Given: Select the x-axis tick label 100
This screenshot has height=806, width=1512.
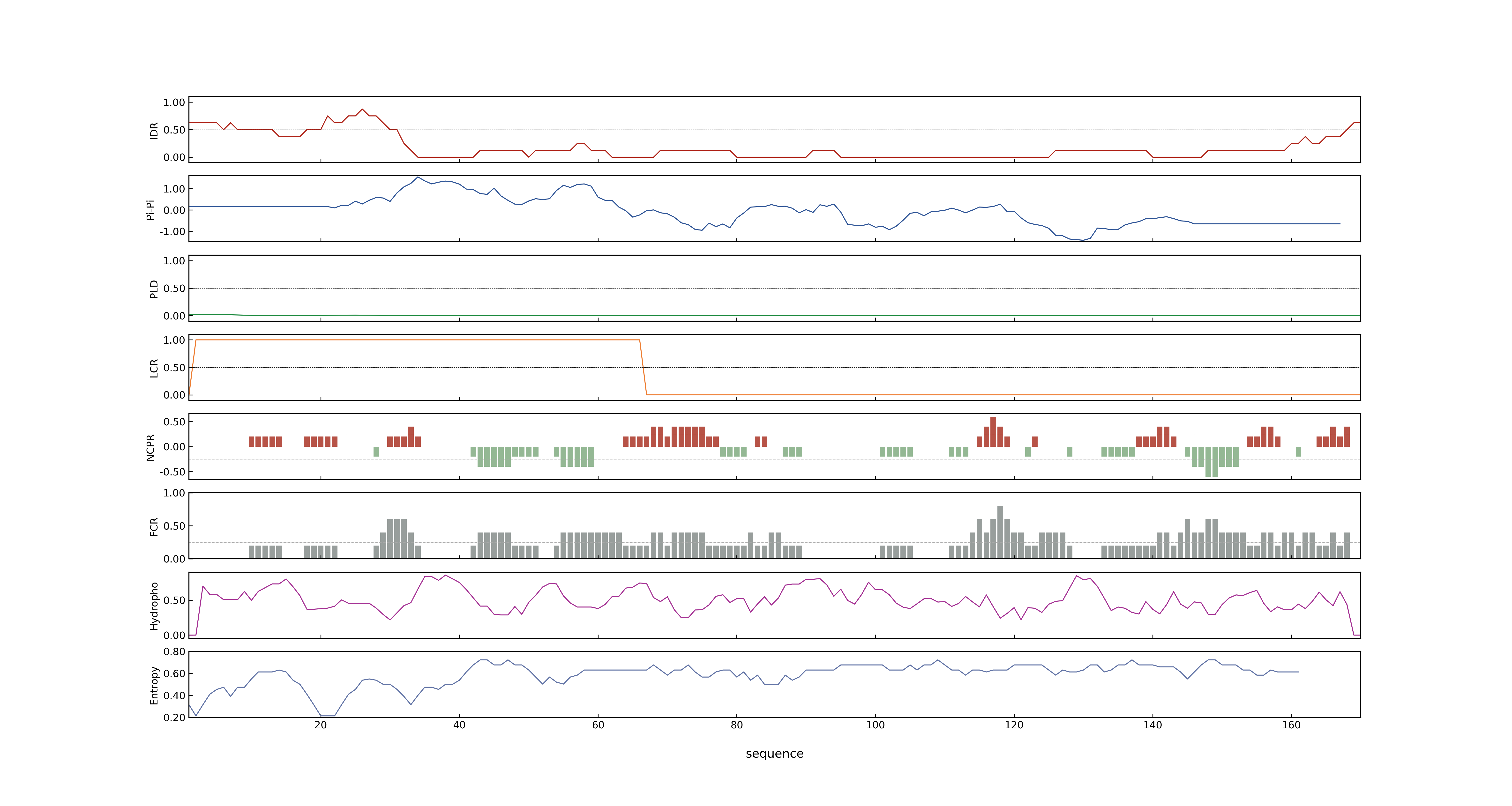Looking at the screenshot, I should point(875,725).
